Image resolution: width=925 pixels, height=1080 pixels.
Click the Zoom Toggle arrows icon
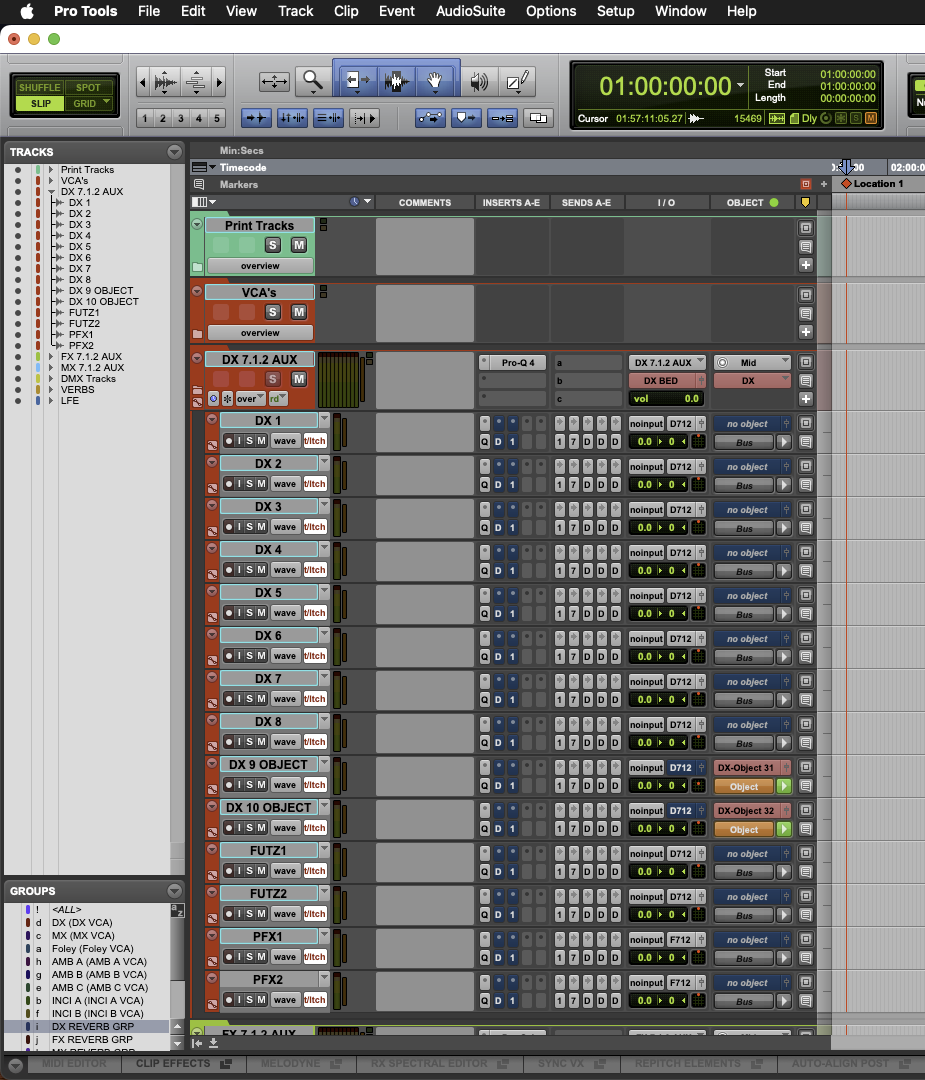[274, 82]
